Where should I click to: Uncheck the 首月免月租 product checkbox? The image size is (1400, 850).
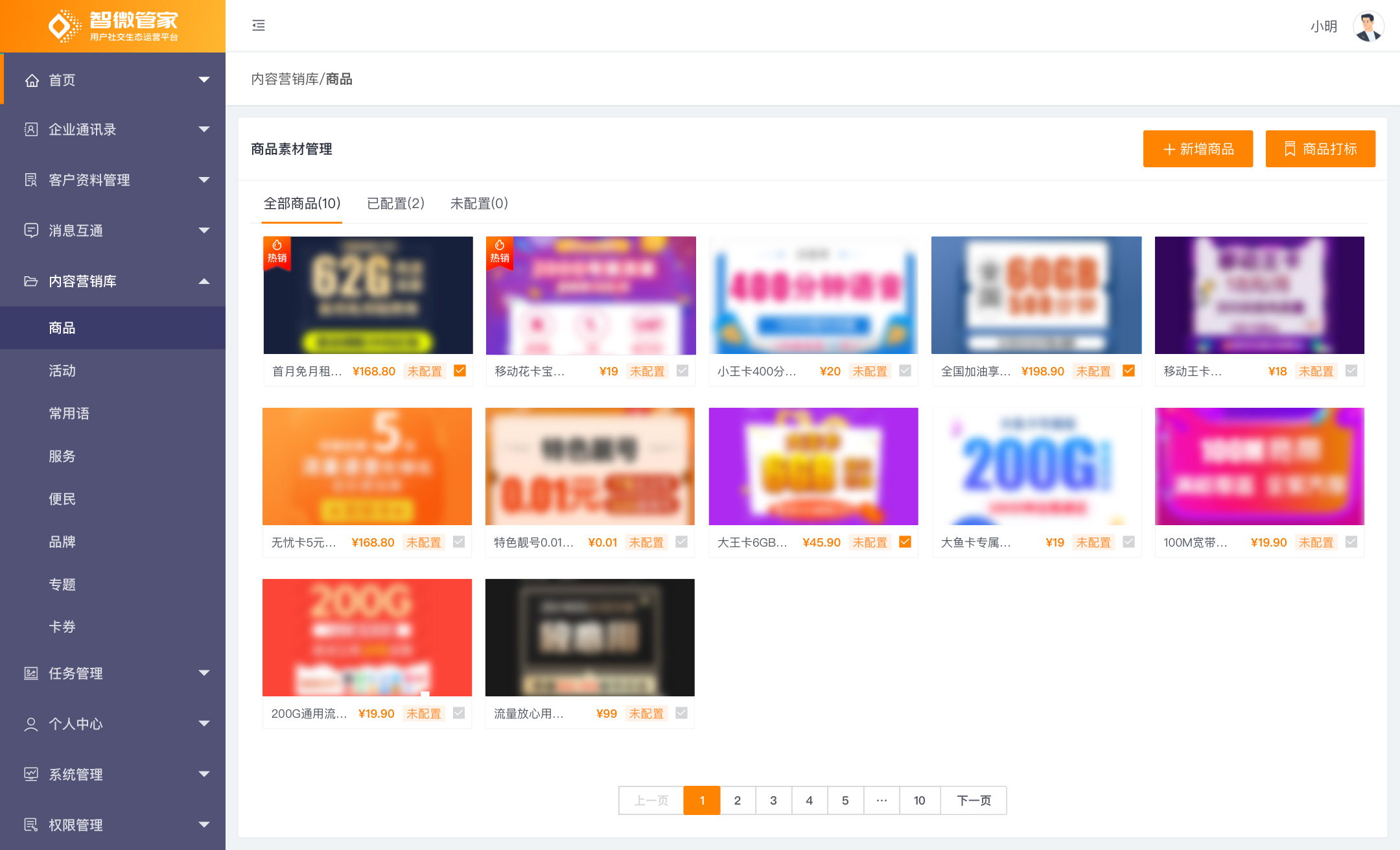(460, 370)
